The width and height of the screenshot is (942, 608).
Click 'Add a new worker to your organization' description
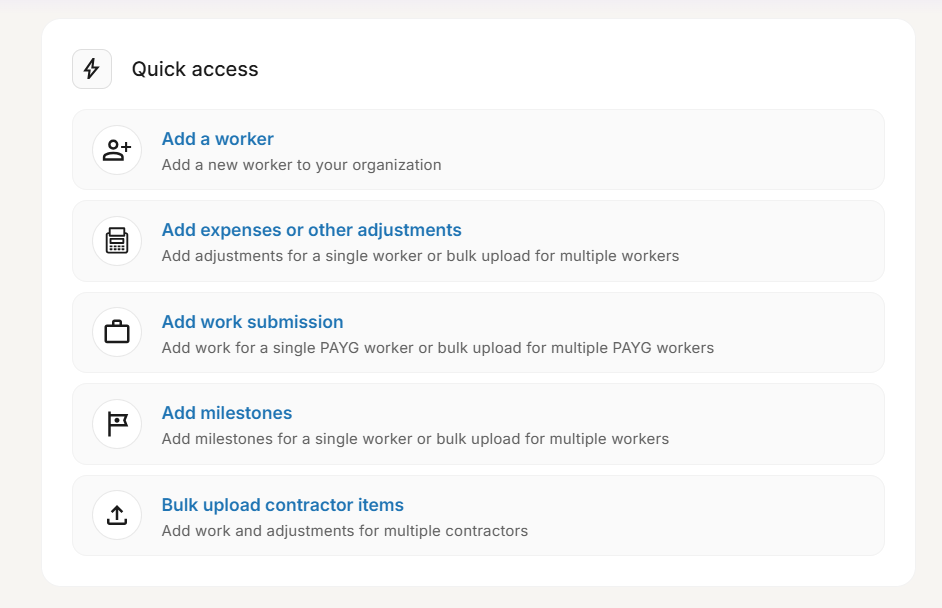301,165
